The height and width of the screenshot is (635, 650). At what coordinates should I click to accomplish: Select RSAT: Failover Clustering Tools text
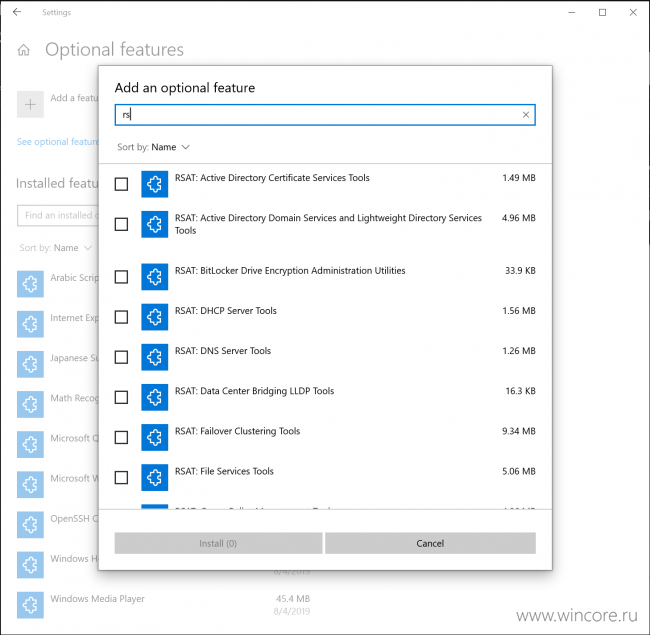pos(238,431)
